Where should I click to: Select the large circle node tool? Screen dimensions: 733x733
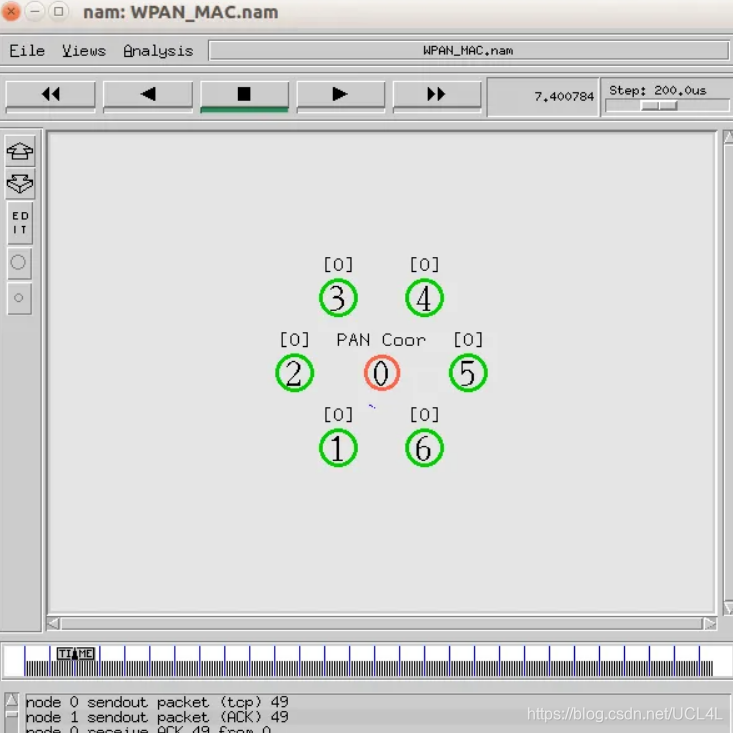[x=19, y=263]
